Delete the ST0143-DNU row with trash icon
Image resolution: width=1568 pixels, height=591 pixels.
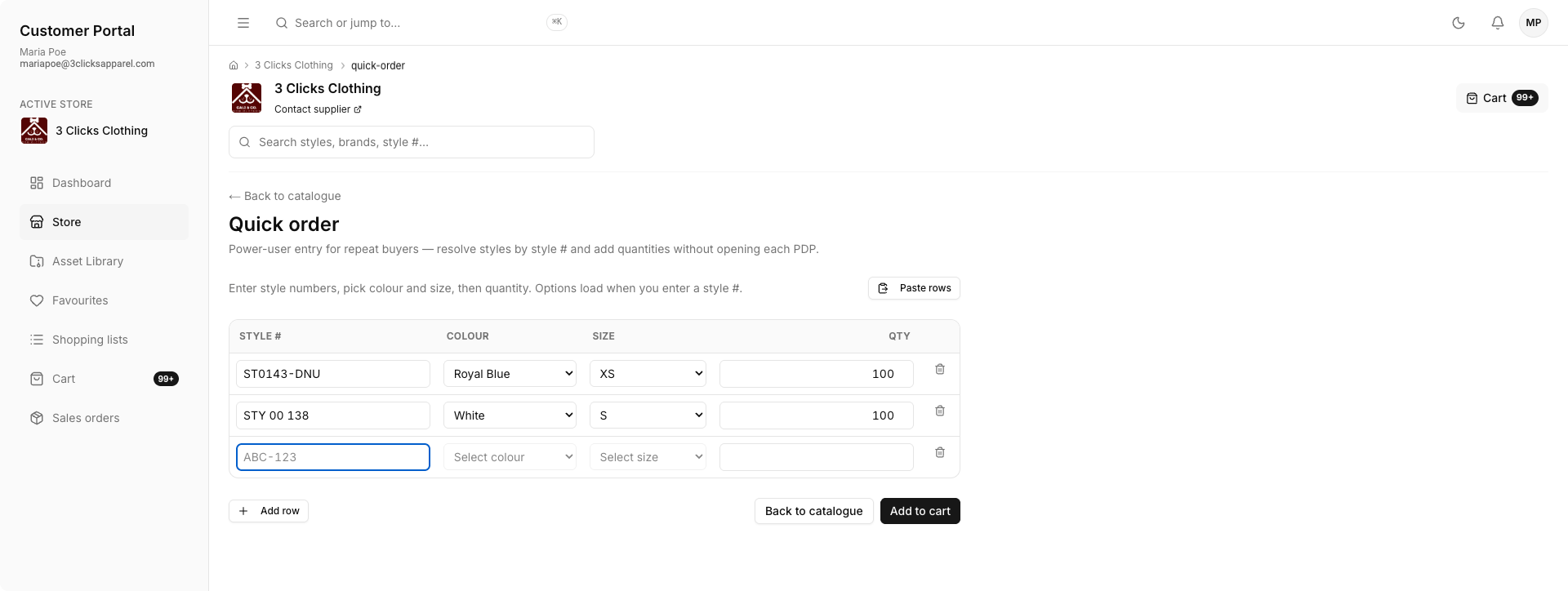point(940,370)
